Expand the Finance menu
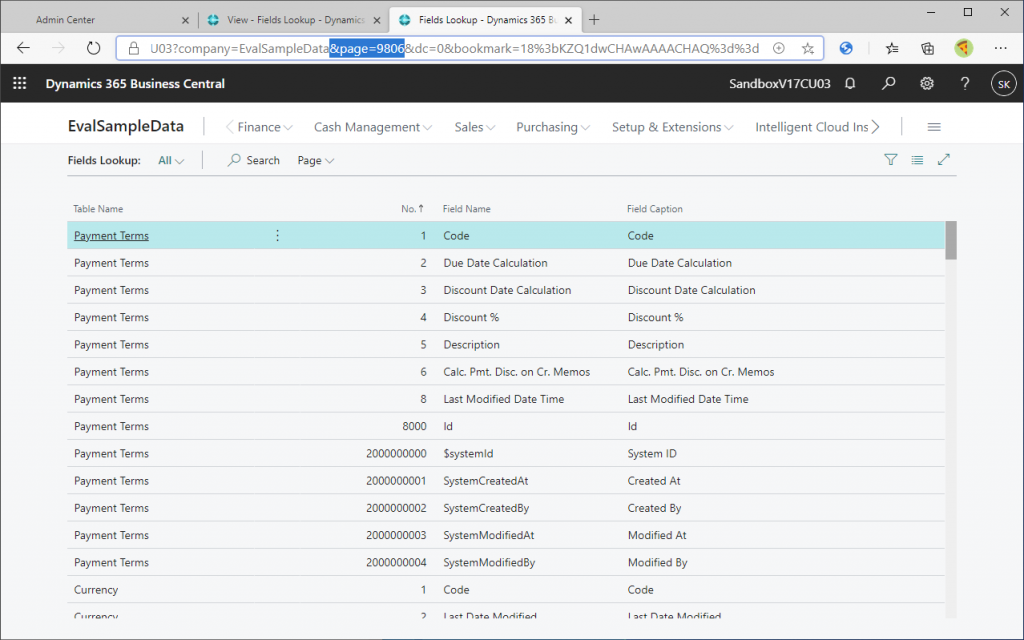The height and width of the screenshot is (640, 1024). tap(264, 127)
